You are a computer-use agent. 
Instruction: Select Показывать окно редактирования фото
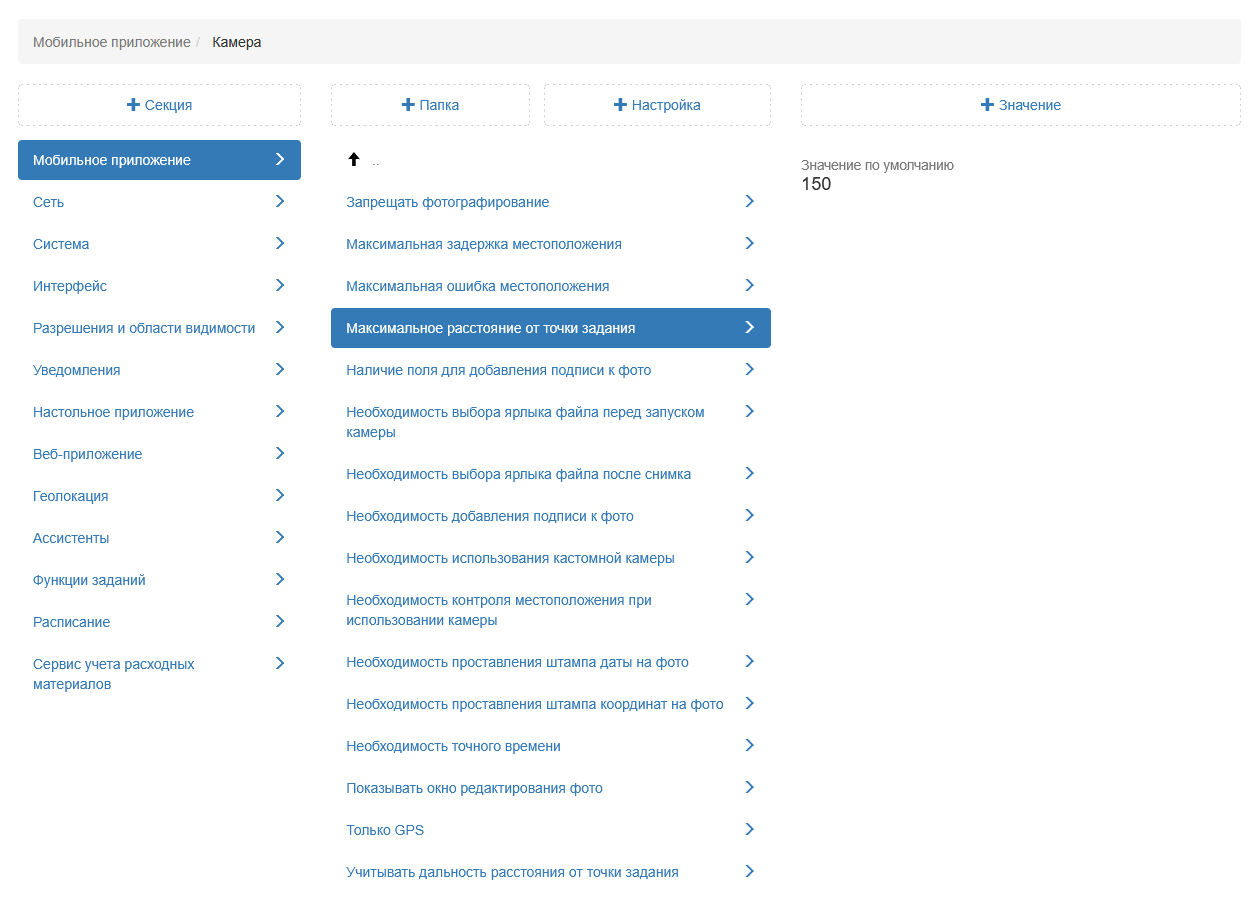click(x=474, y=788)
